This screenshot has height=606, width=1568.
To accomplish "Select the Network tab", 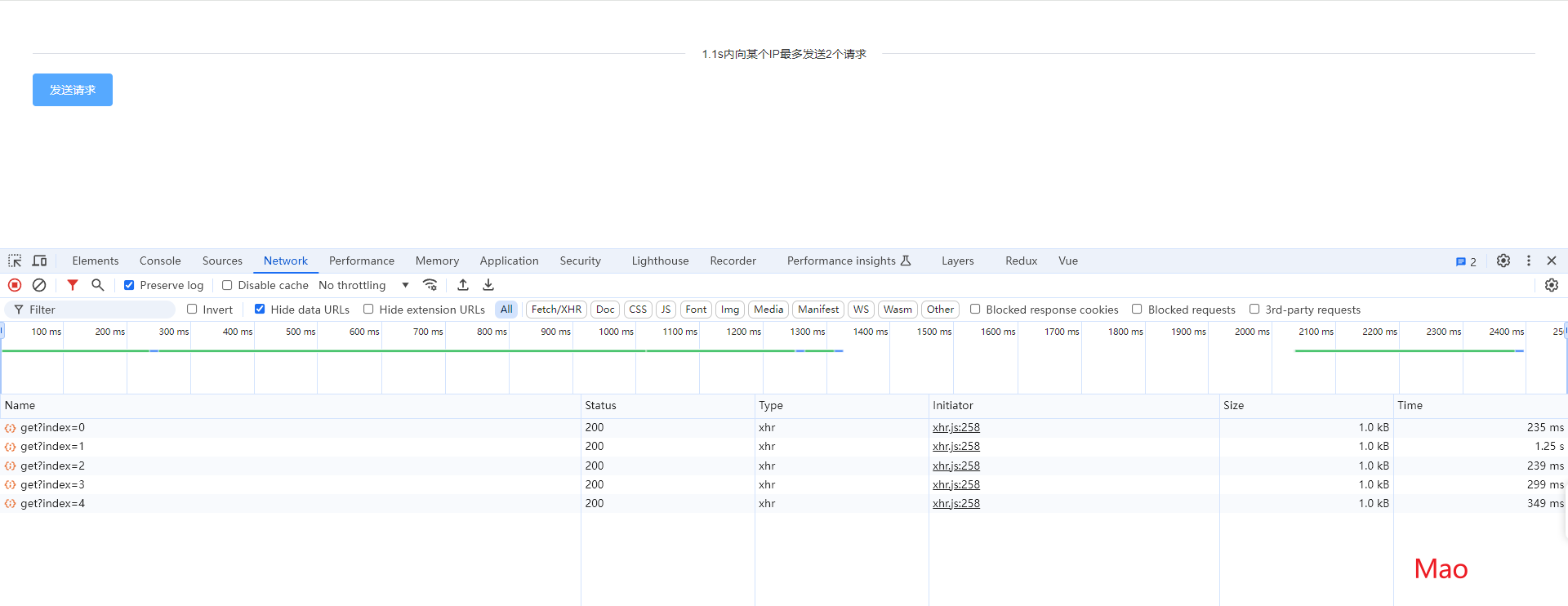I will tap(286, 261).
